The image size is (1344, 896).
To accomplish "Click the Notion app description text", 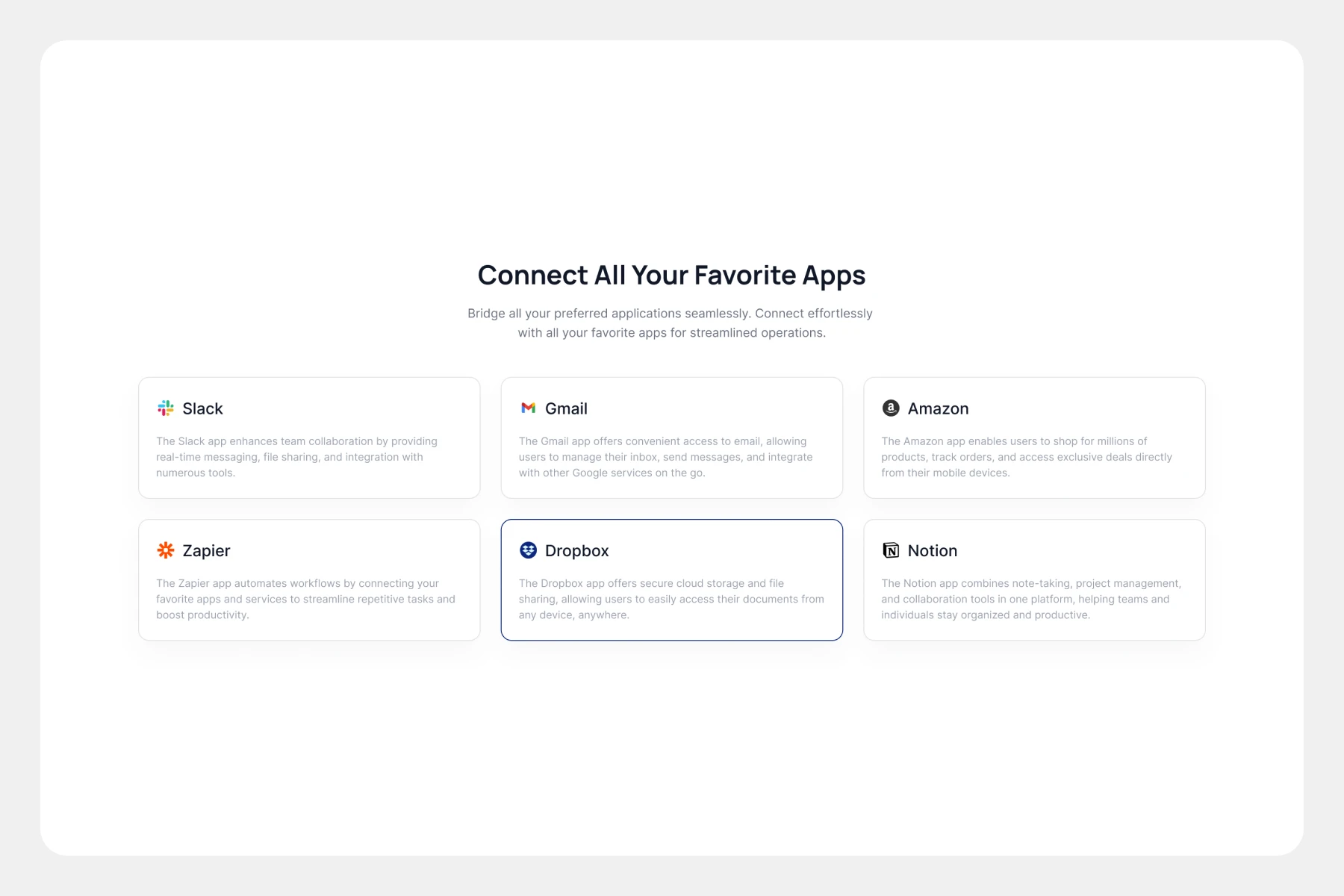I will [x=1031, y=599].
